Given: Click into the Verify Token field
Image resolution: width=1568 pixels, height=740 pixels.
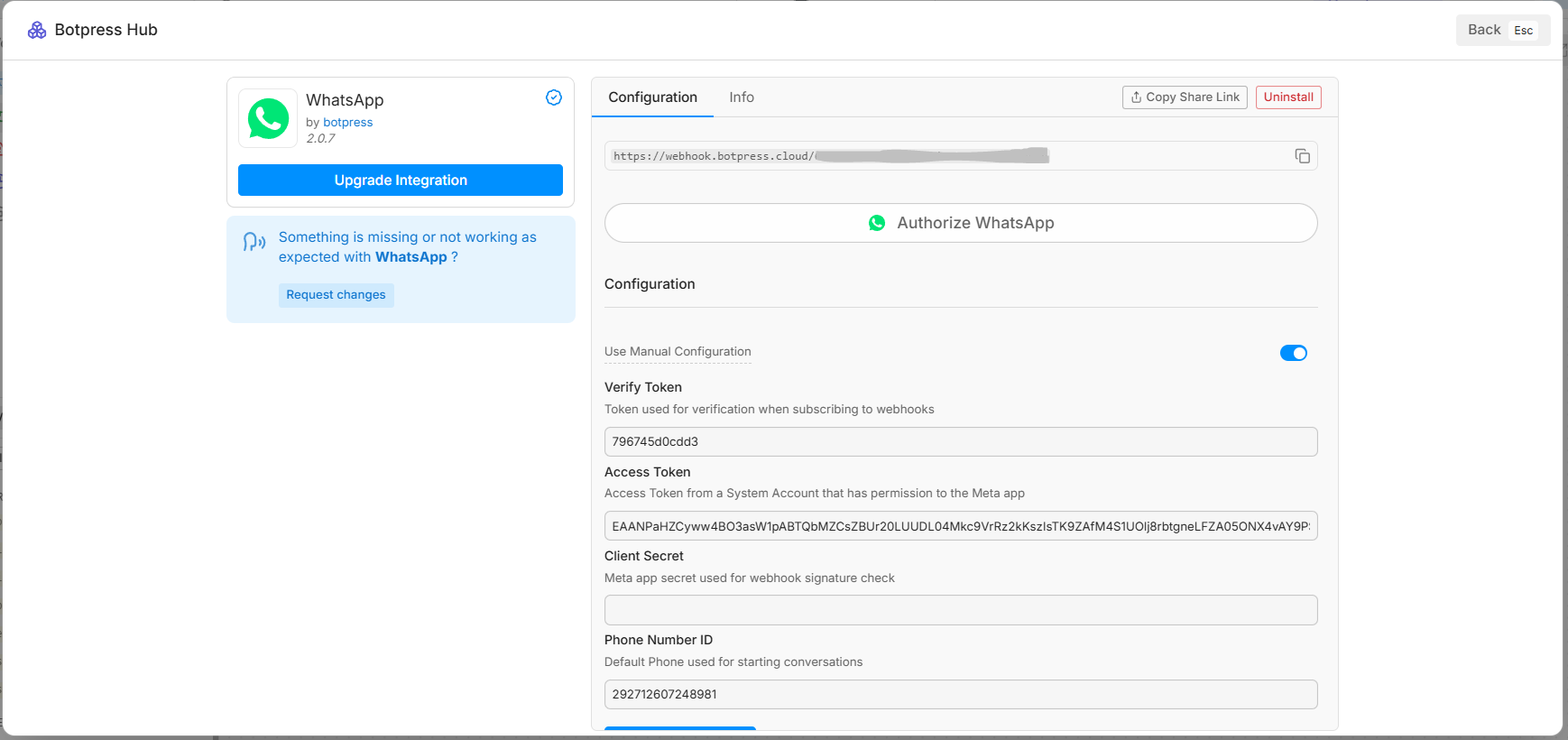Looking at the screenshot, I should click(961, 442).
